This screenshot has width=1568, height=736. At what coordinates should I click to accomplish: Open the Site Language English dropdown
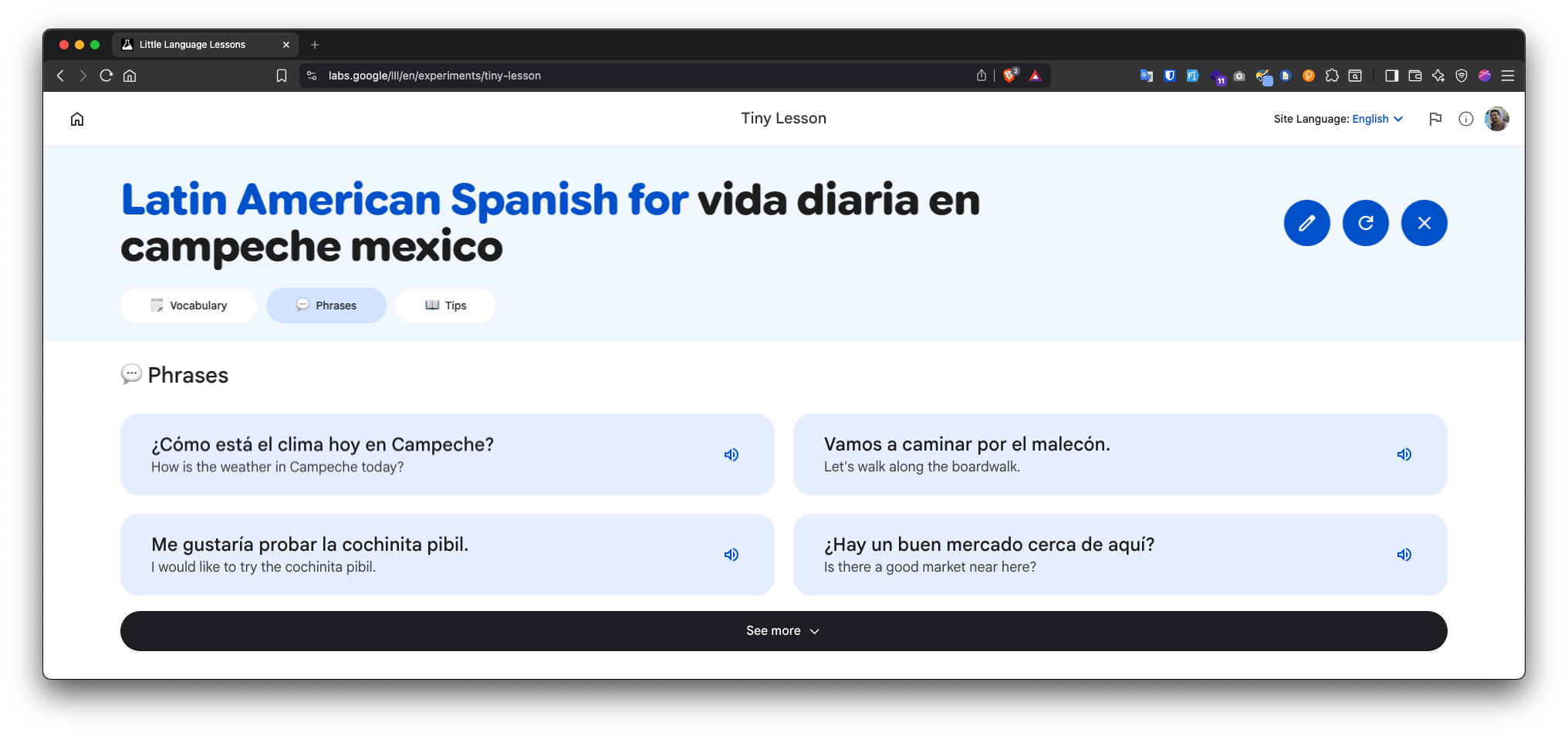pyautogui.click(x=1377, y=119)
